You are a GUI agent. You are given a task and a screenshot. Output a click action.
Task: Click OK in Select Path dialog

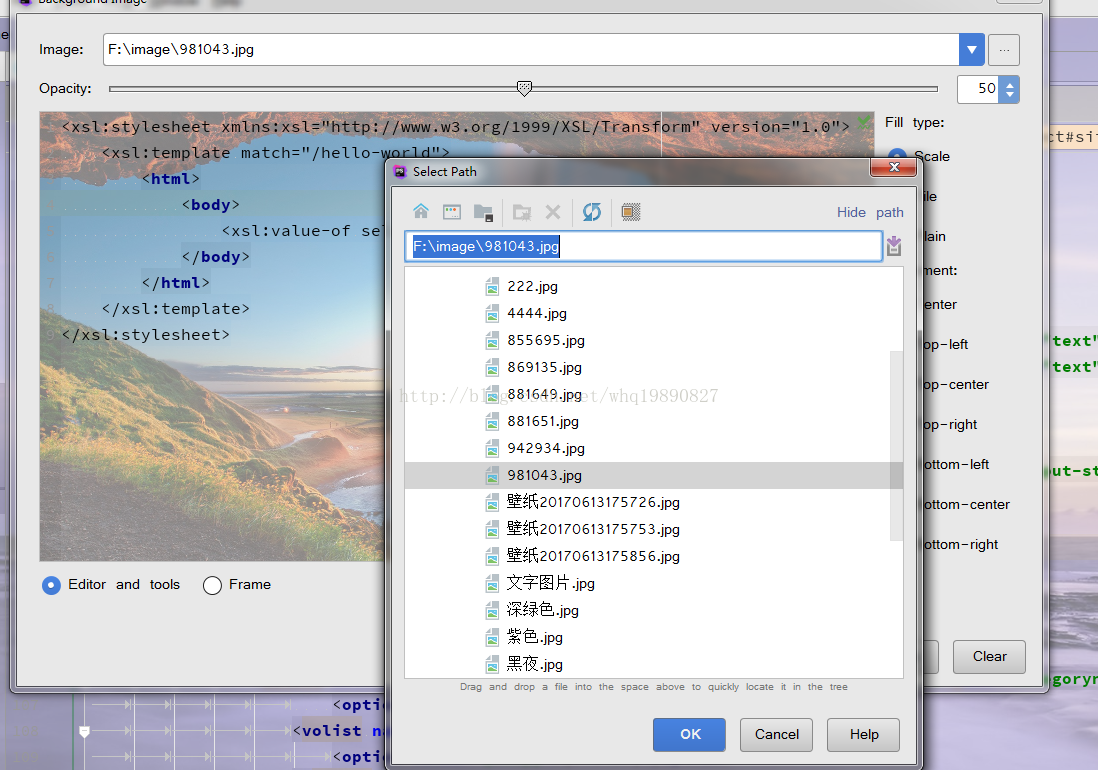pos(689,734)
